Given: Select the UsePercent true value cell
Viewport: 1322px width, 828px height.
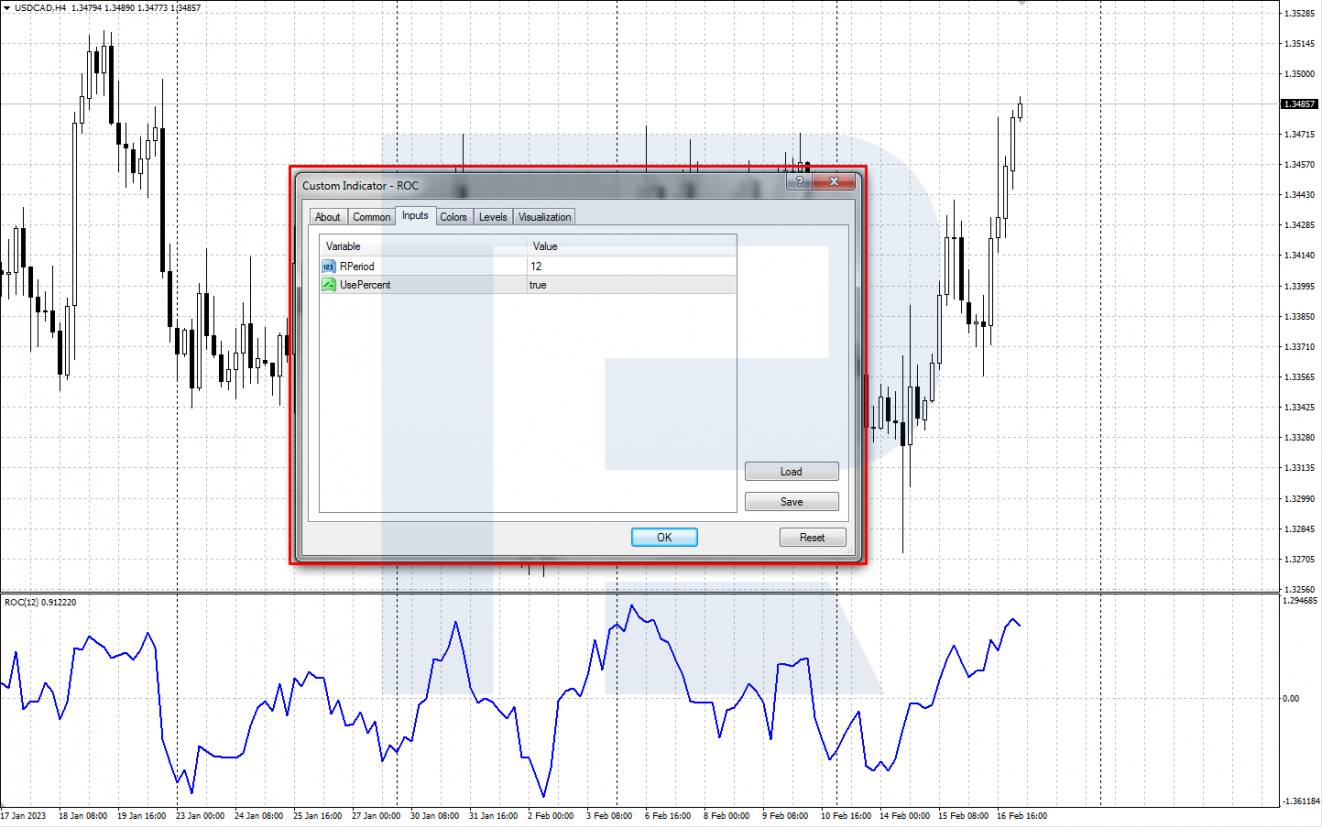Looking at the screenshot, I should pyautogui.click(x=632, y=285).
